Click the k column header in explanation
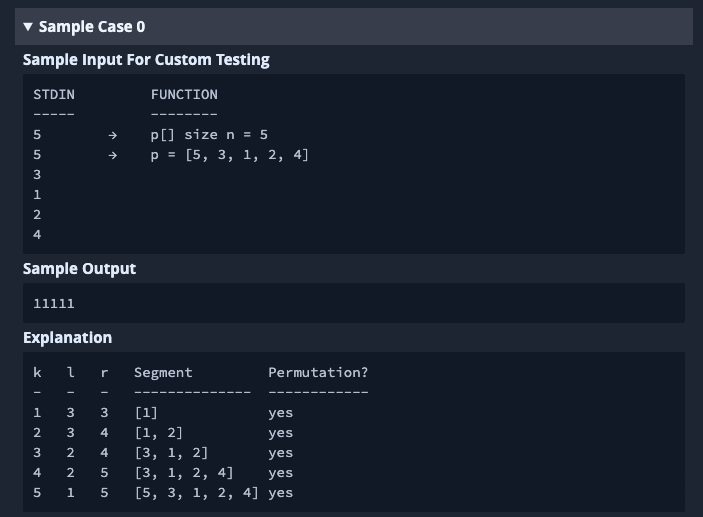This screenshot has width=703, height=517. click(x=37, y=373)
